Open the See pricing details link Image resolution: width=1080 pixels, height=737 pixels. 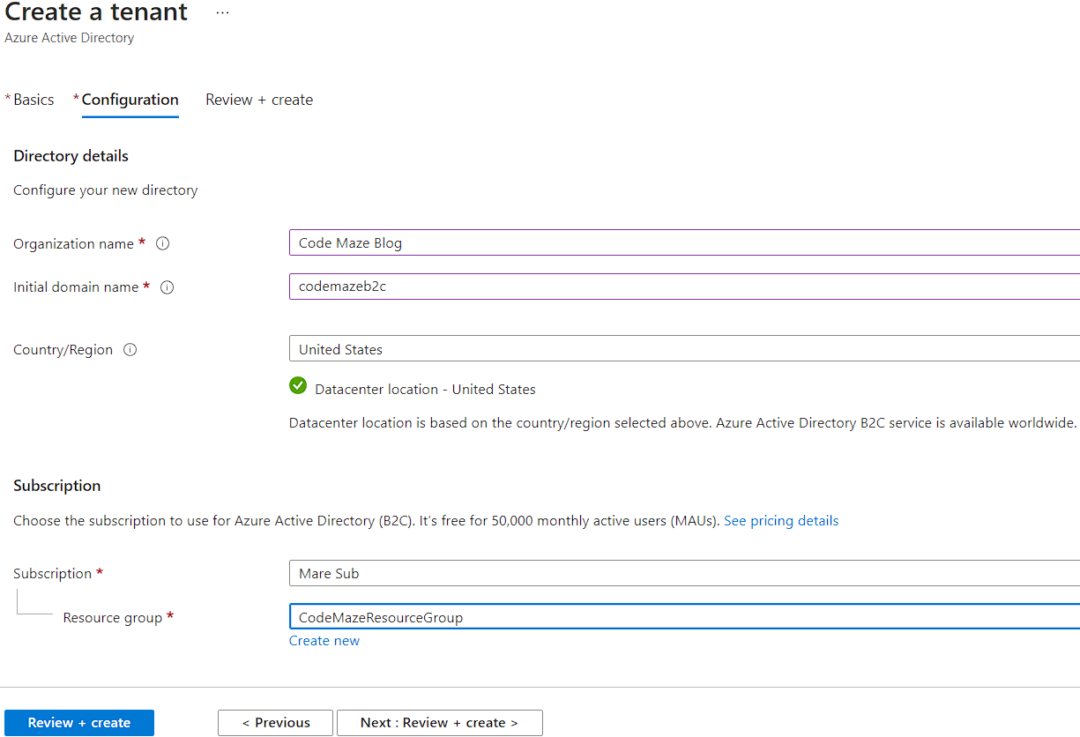[781, 521]
